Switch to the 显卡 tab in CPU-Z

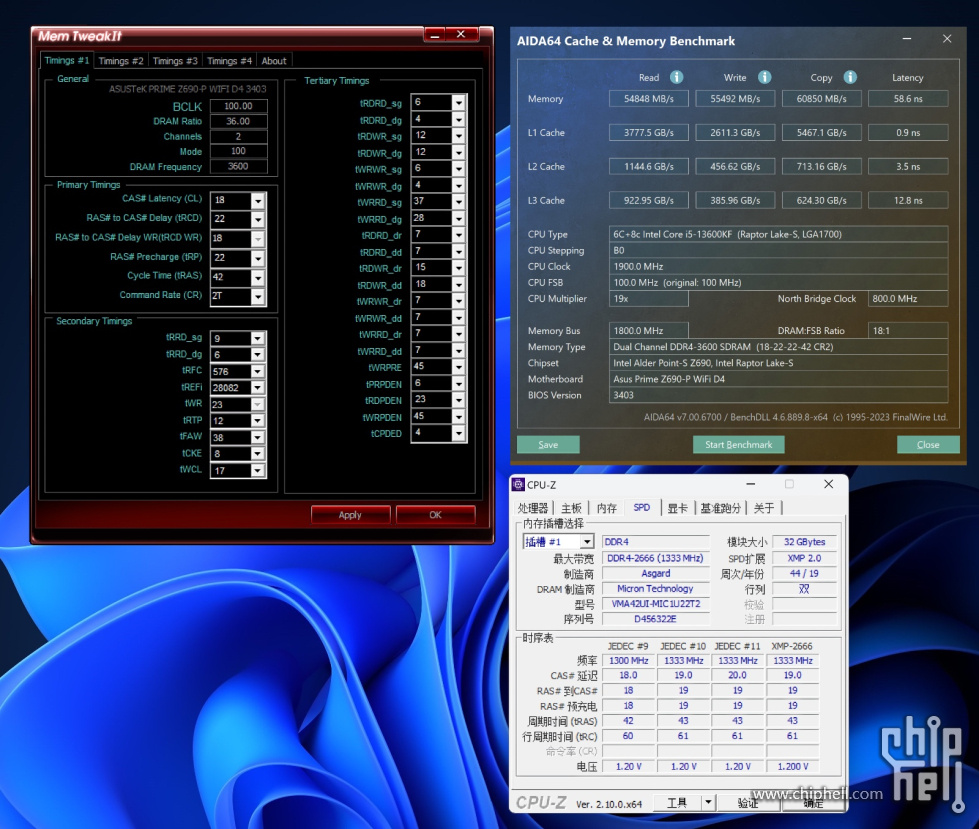pyautogui.click(x=677, y=508)
